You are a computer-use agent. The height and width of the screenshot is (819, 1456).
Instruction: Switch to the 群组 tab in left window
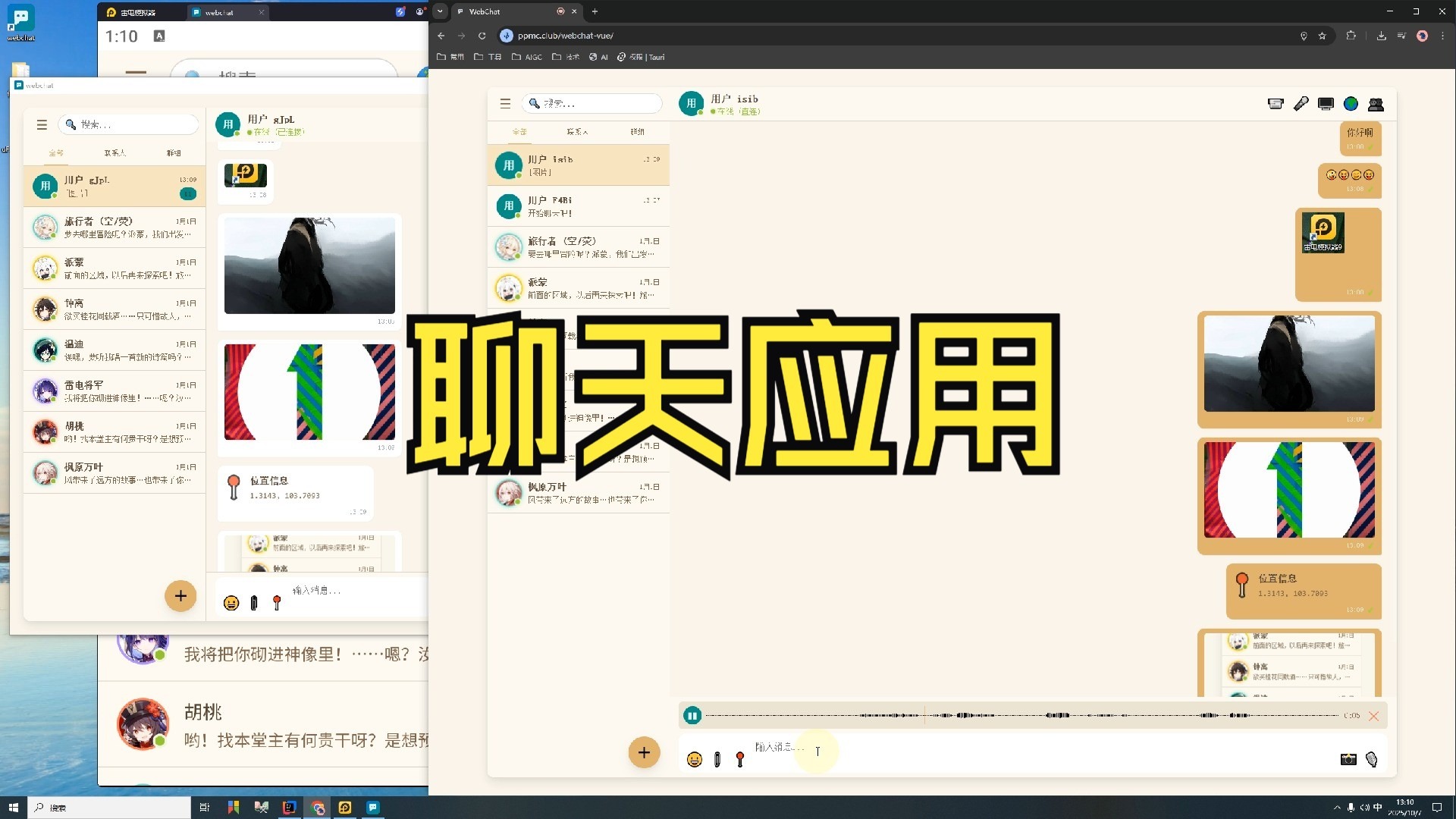coord(174,153)
